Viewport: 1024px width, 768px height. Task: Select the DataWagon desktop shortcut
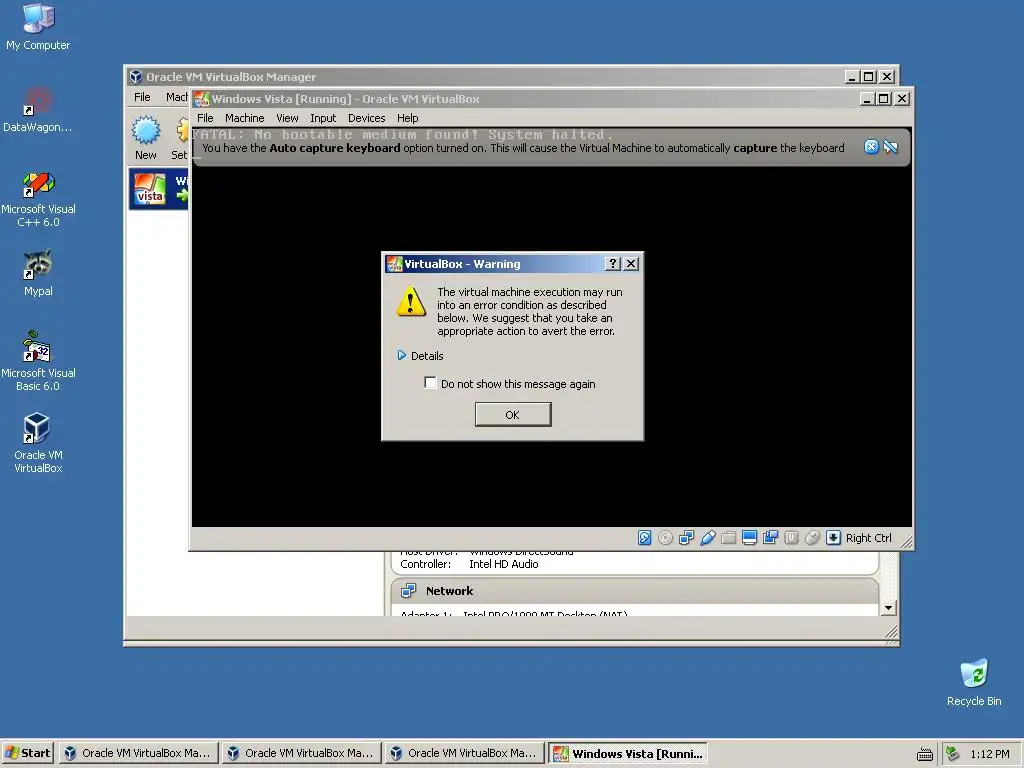coord(38,110)
